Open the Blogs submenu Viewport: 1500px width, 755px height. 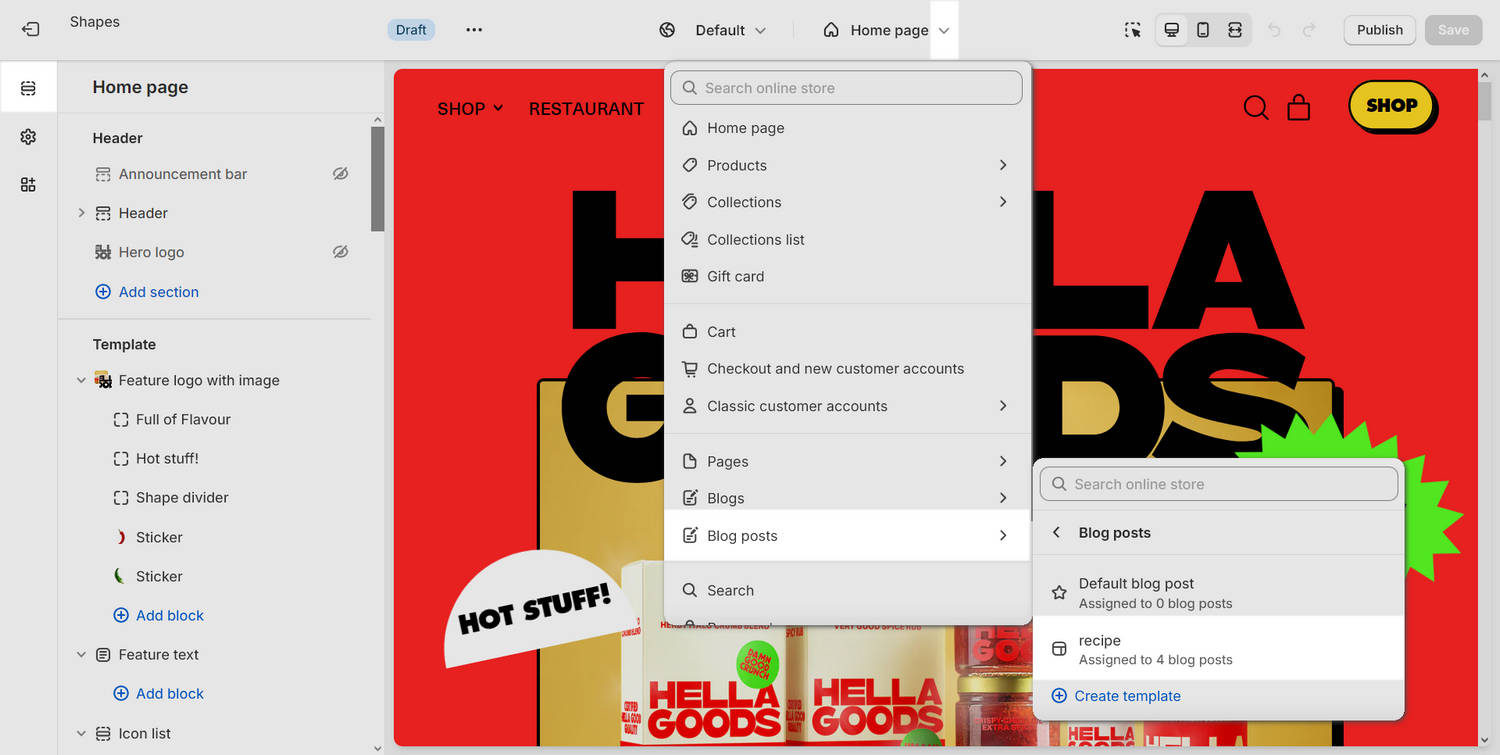coord(847,498)
